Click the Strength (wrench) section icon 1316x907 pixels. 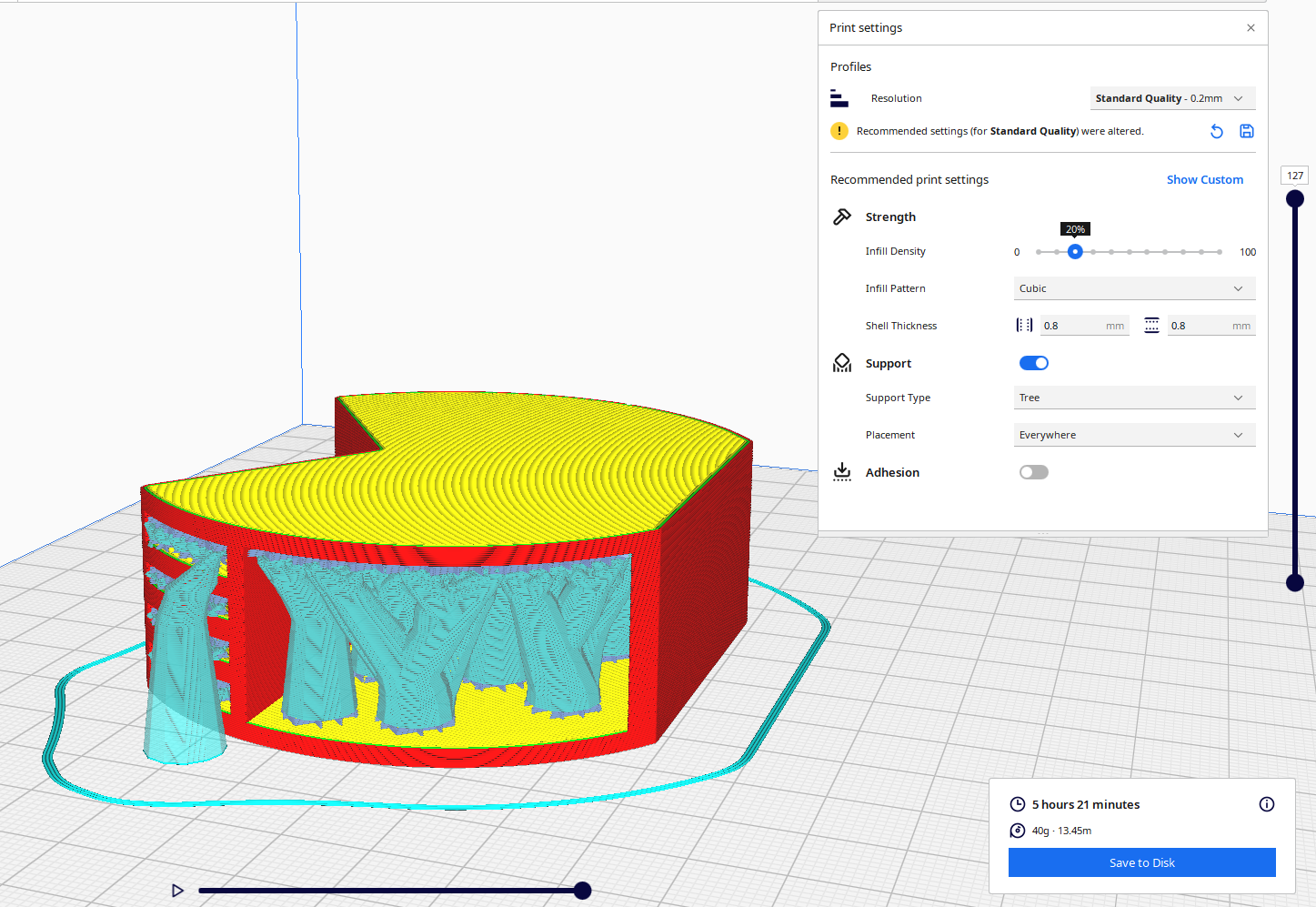tap(842, 217)
